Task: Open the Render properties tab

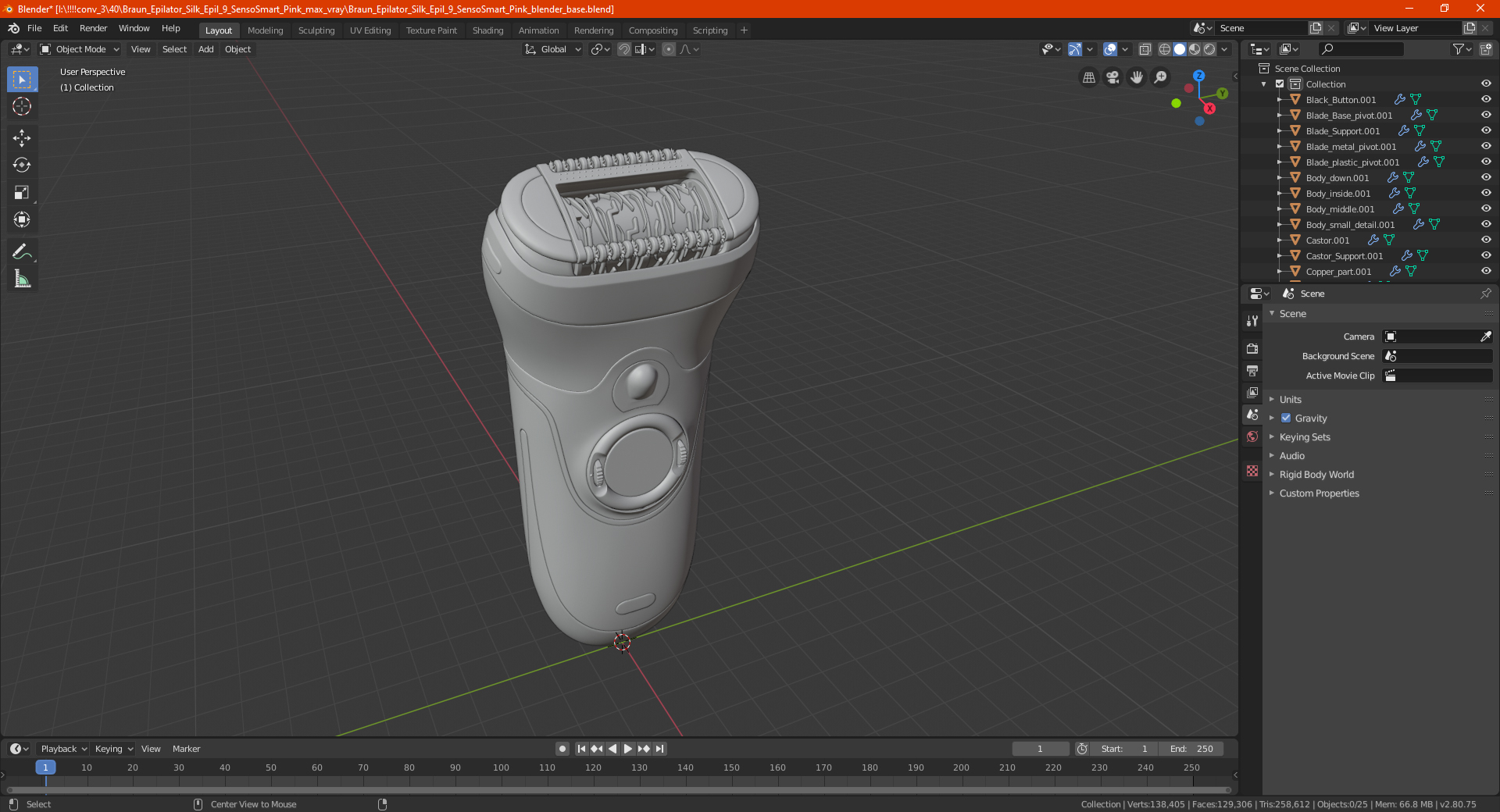Action: click(1252, 348)
